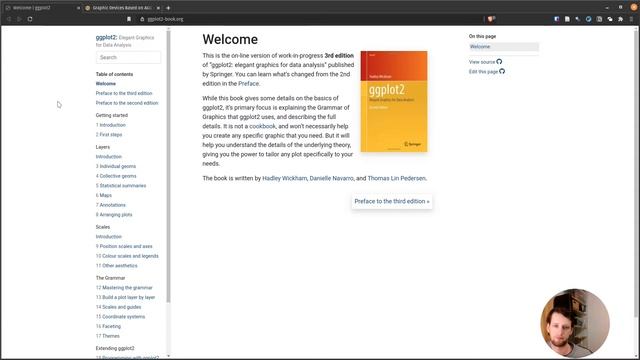
Task: Open chapter 15 Coordinate systems
Action: tap(120, 317)
